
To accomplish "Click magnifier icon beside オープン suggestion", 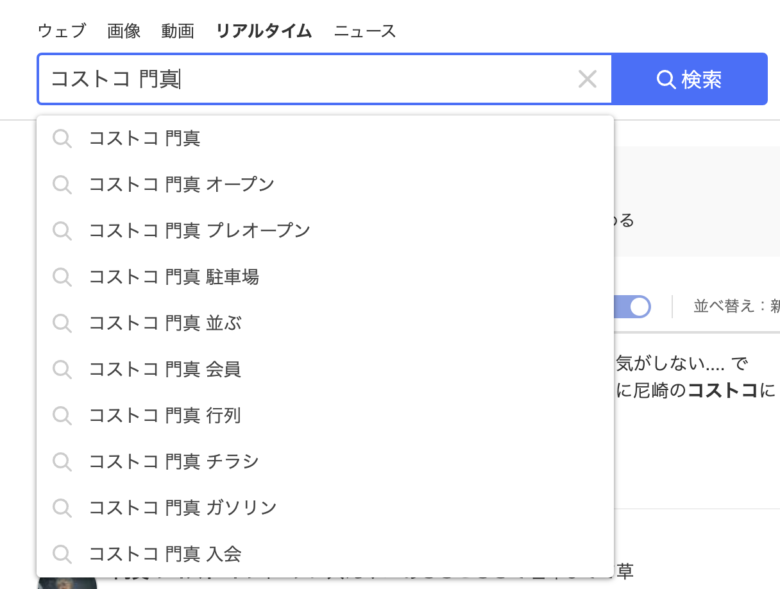I will (x=62, y=185).
